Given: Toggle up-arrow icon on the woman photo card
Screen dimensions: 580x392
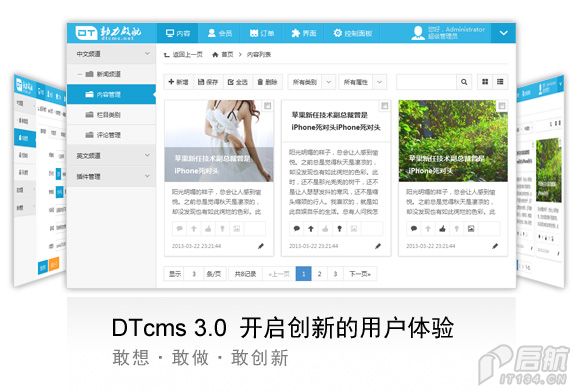Looking at the screenshot, I should [x=194, y=229].
